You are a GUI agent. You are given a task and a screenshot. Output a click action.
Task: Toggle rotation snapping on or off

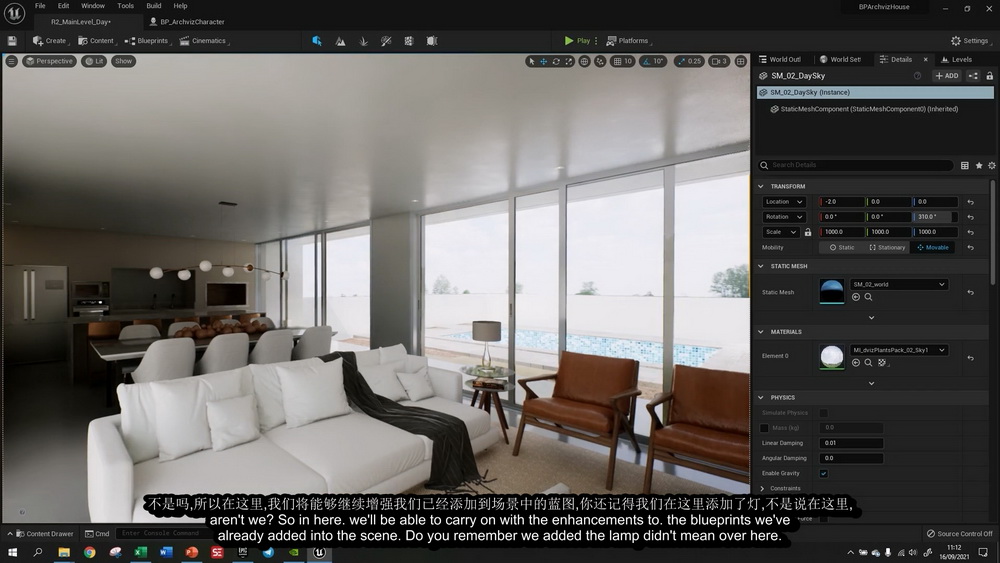(647, 61)
